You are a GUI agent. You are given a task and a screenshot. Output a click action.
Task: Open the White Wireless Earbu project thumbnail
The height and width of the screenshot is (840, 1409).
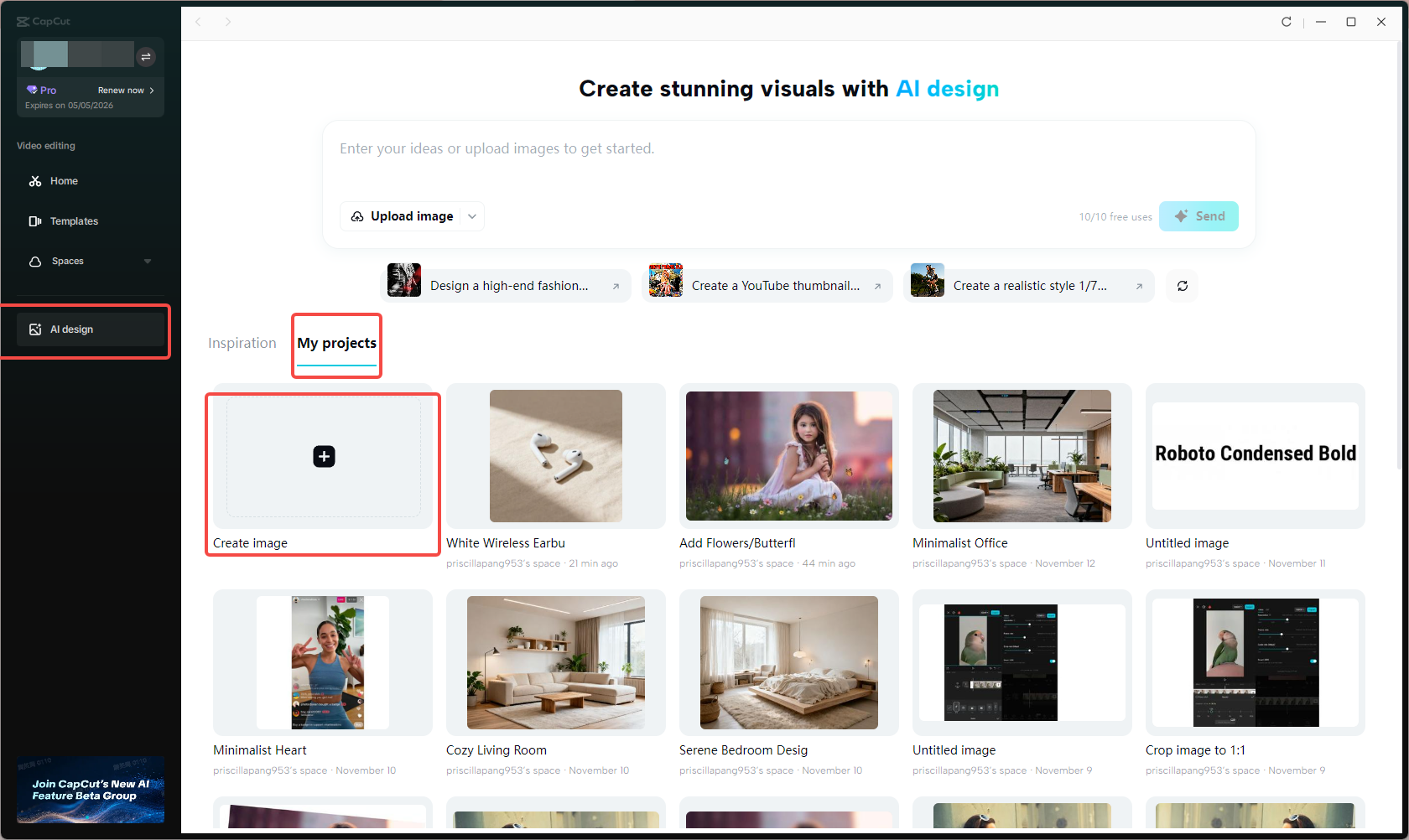pyautogui.click(x=554, y=455)
